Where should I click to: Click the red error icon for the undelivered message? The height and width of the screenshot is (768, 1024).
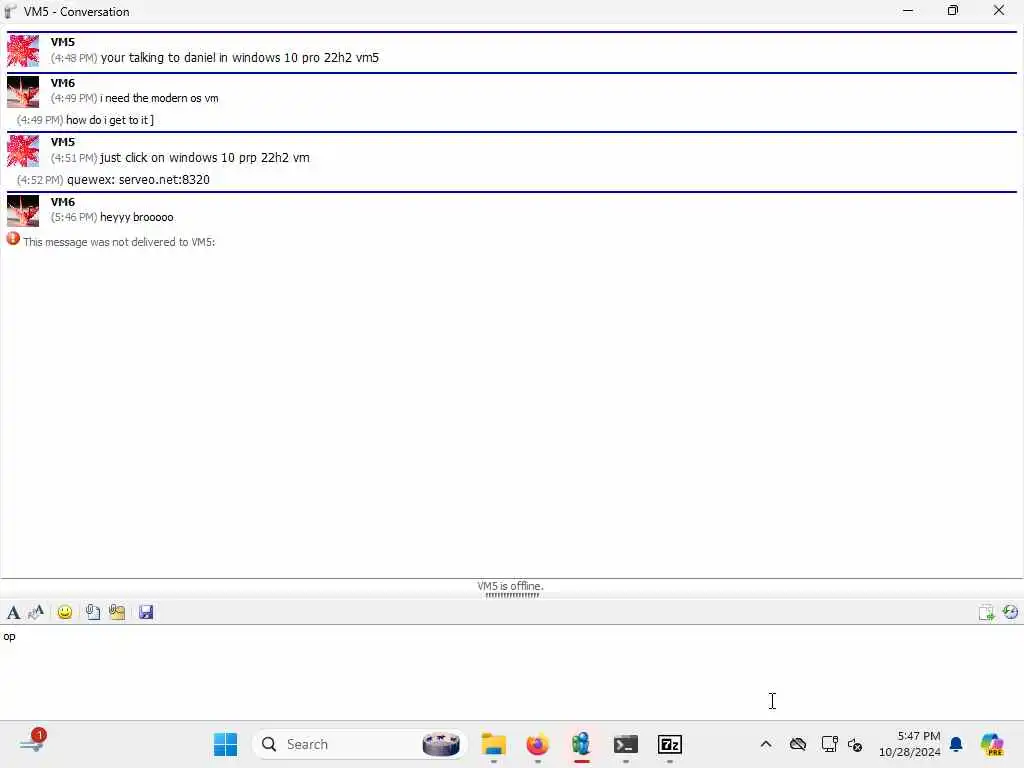click(13, 239)
